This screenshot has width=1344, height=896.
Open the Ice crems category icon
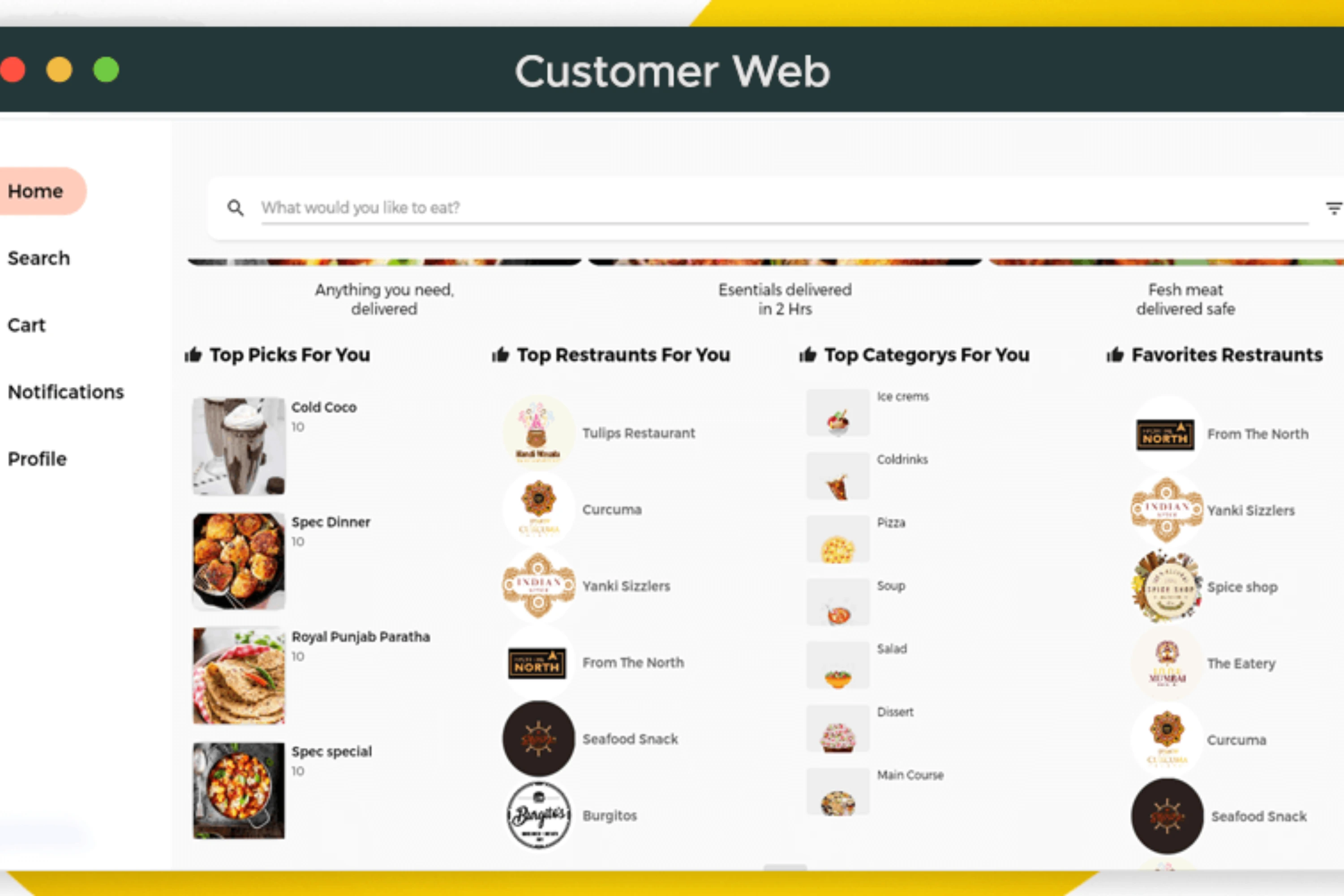pos(838,412)
